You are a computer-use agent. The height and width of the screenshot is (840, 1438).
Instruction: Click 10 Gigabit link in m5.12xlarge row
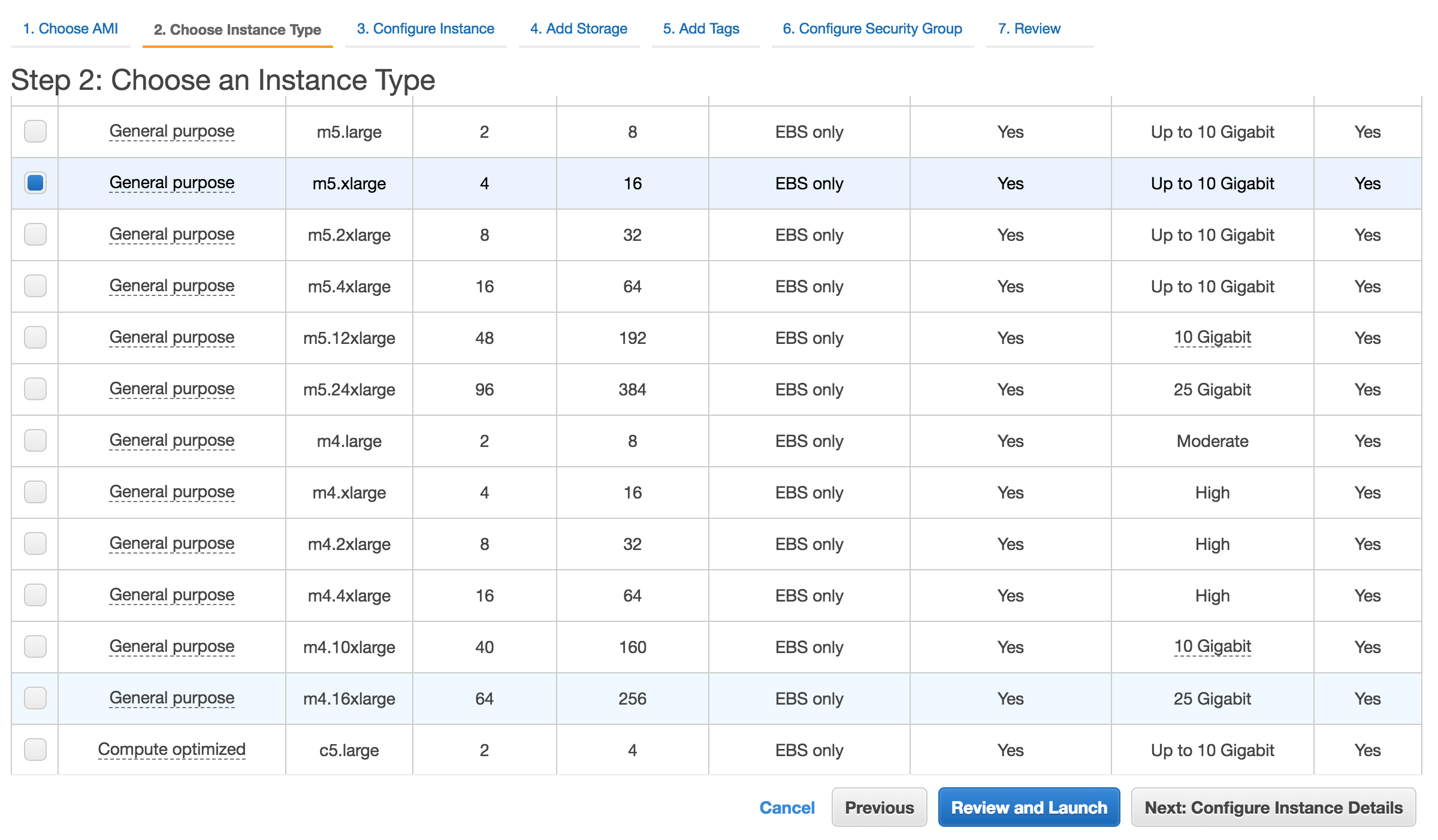[1213, 337]
